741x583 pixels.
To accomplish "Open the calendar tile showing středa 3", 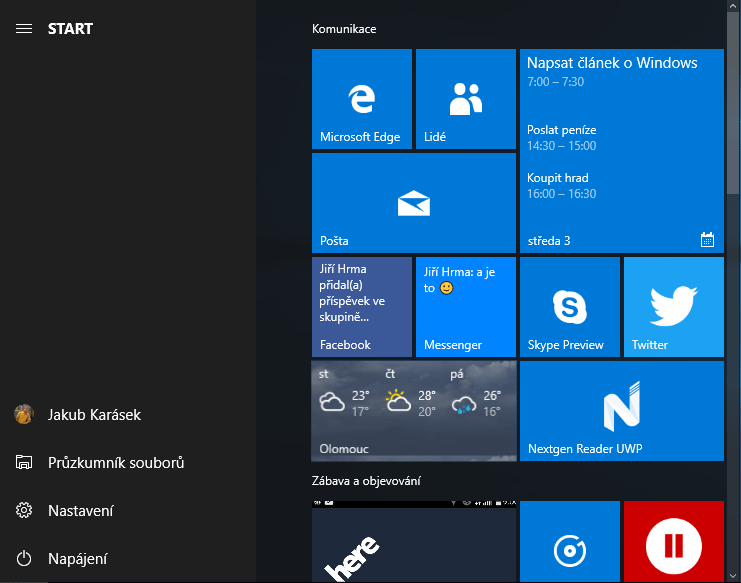I will (621, 150).
